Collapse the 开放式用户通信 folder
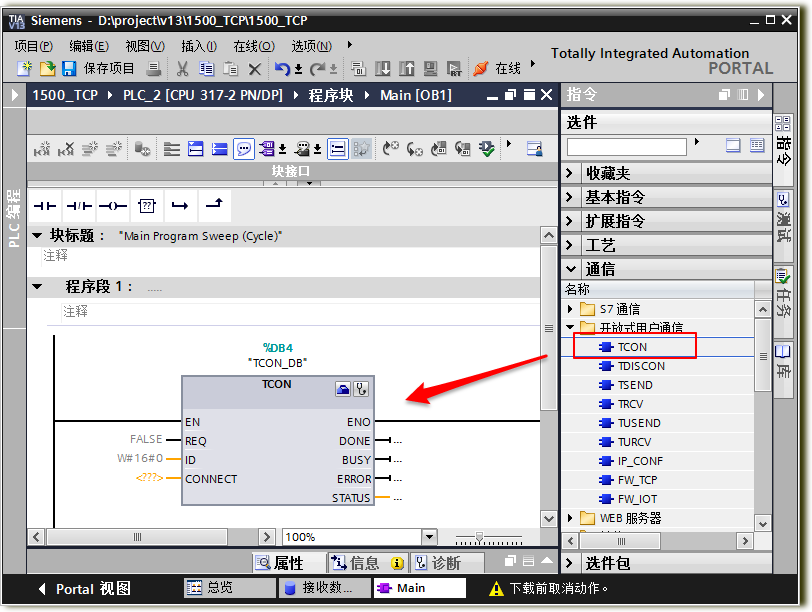812x612 pixels. [570, 327]
